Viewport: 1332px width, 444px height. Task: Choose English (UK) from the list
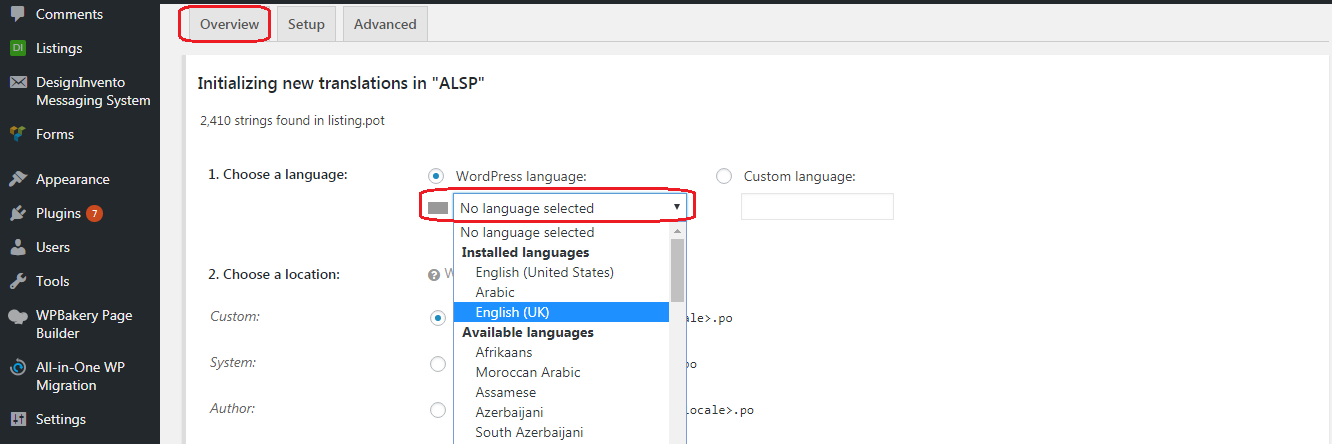click(x=561, y=312)
